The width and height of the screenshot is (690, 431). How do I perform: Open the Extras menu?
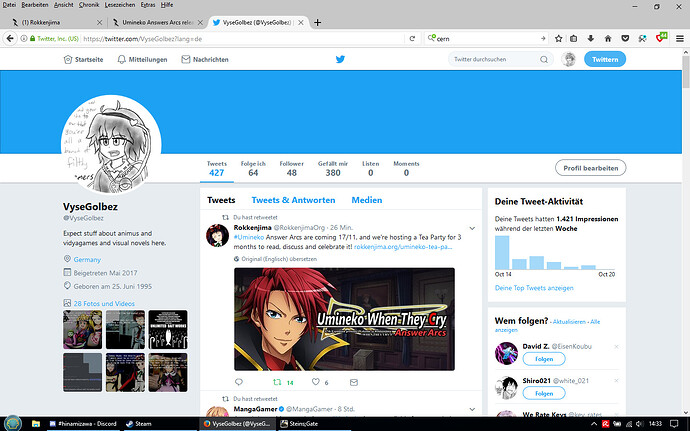148,5
